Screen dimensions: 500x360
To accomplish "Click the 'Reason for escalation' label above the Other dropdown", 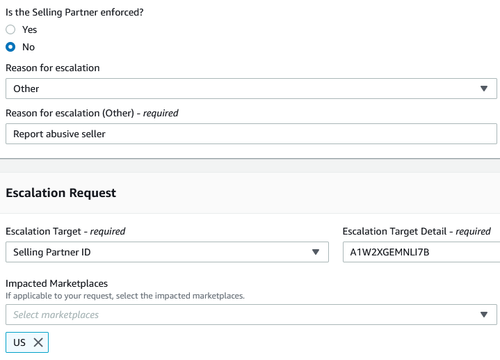I will (x=53, y=68).
